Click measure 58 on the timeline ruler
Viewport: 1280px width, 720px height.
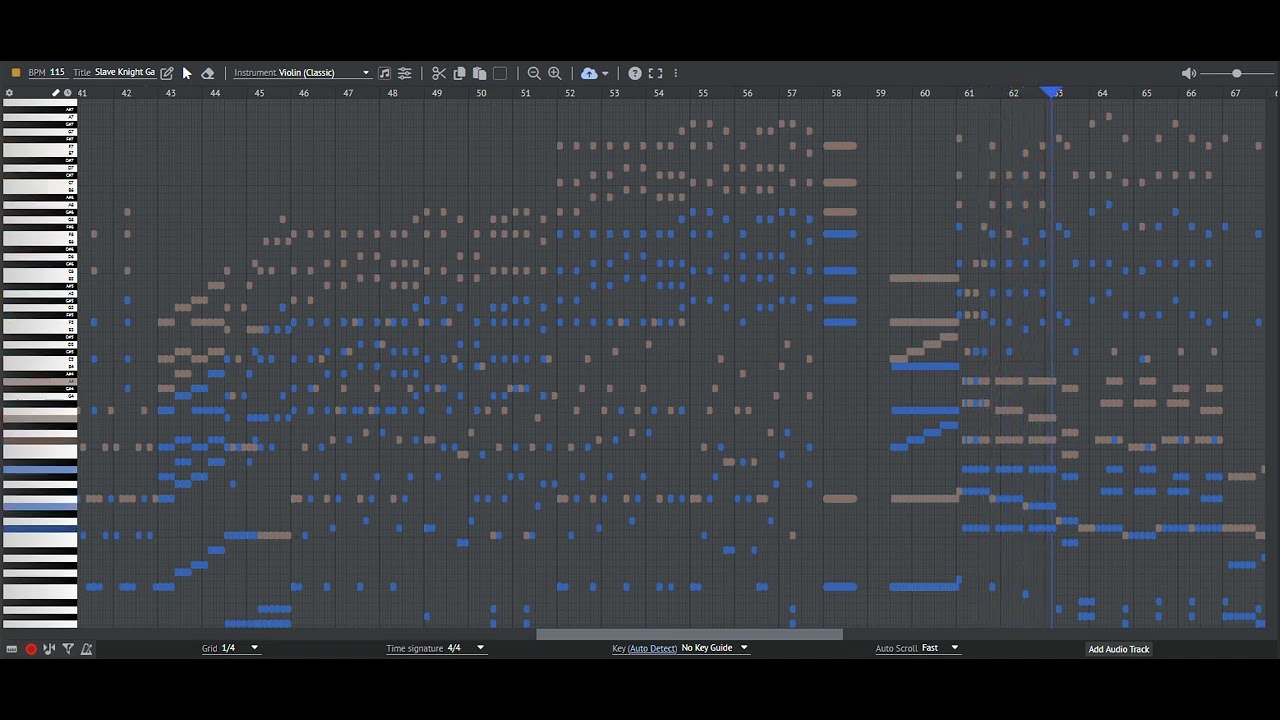click(836, 93)
